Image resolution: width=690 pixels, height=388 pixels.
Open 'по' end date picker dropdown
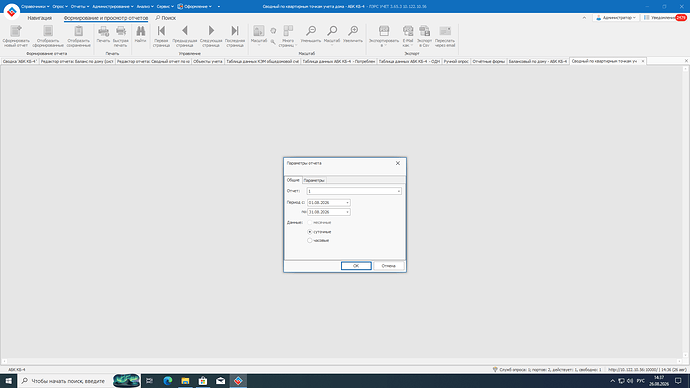tap(347, 212)
